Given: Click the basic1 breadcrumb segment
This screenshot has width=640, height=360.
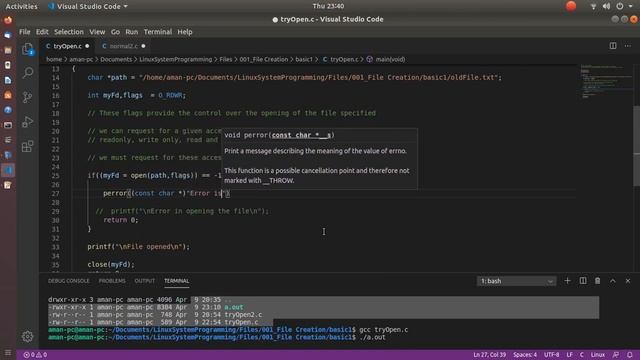Looking at the screenshot, I should 304,59.
